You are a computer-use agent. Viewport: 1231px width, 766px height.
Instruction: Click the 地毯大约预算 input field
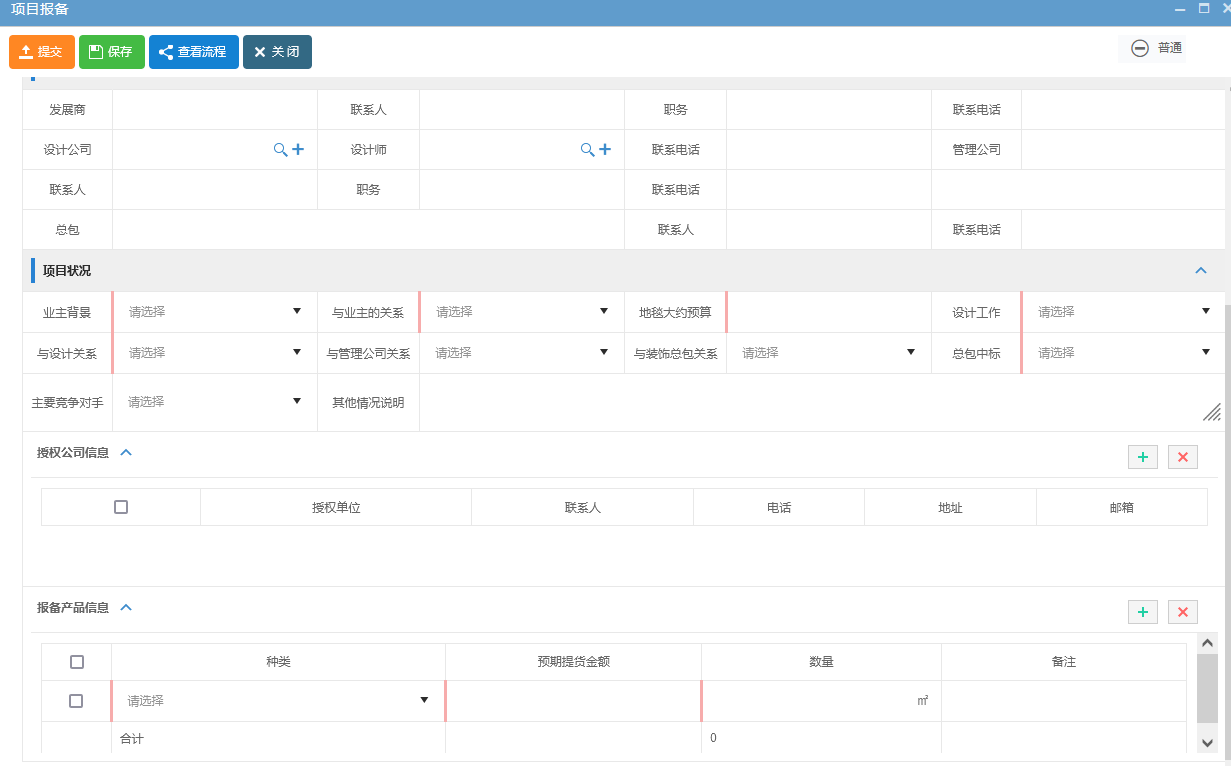[828, 311]
